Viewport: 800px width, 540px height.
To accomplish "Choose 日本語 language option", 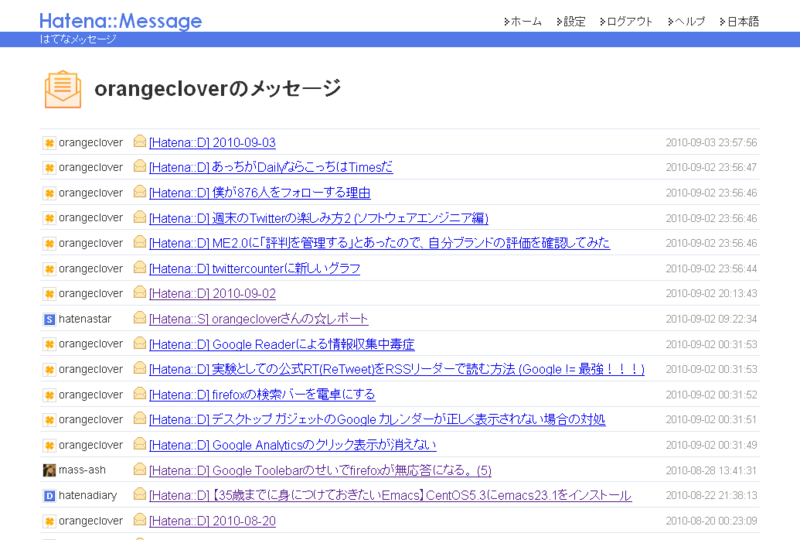I will pos(739,21).
